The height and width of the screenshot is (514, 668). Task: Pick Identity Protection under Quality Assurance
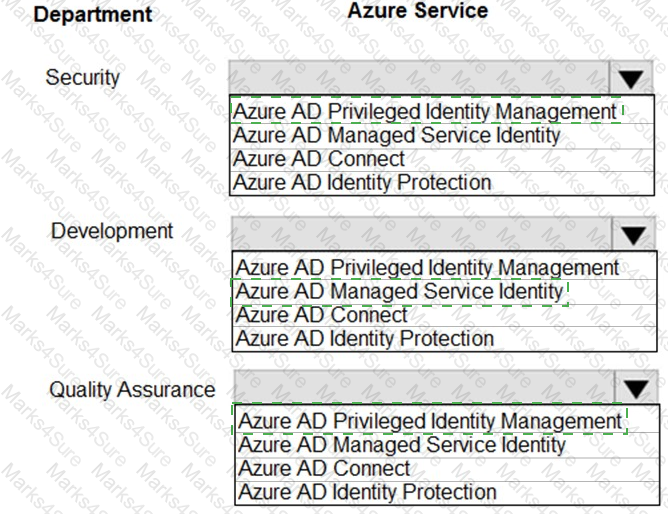tap(447, 492)
